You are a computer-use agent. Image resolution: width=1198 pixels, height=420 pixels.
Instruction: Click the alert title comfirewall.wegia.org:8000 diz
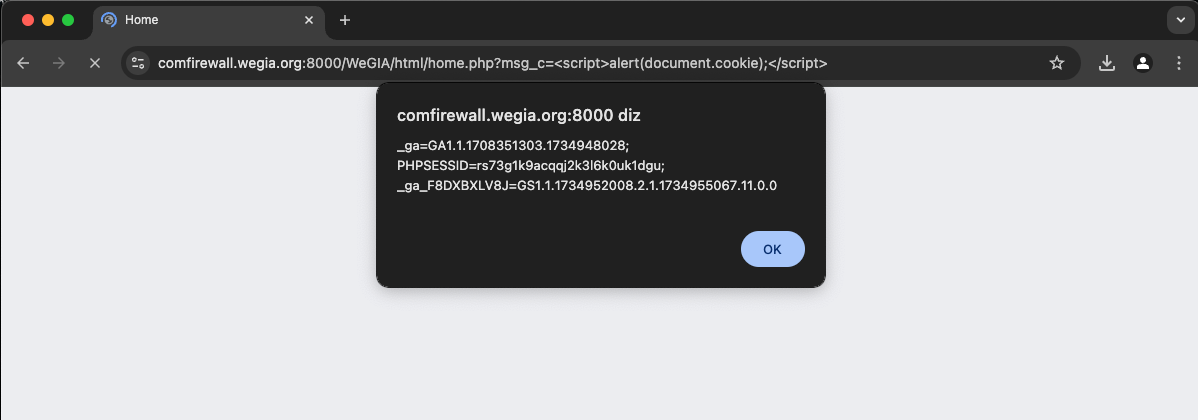[x=519, y=116]
